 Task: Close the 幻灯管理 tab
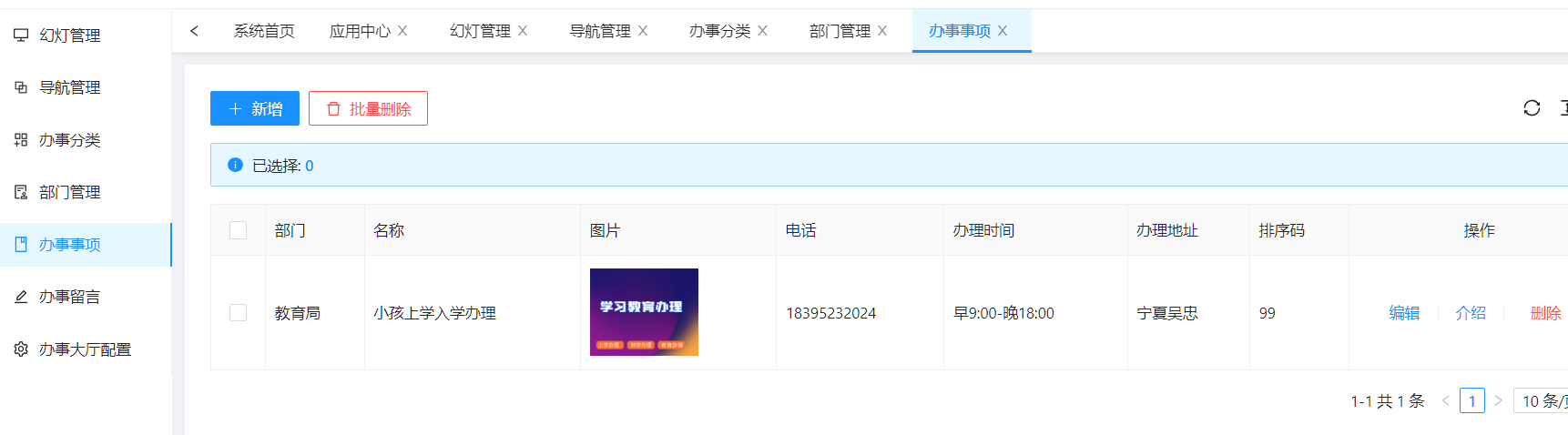click(x=523, y=31)
